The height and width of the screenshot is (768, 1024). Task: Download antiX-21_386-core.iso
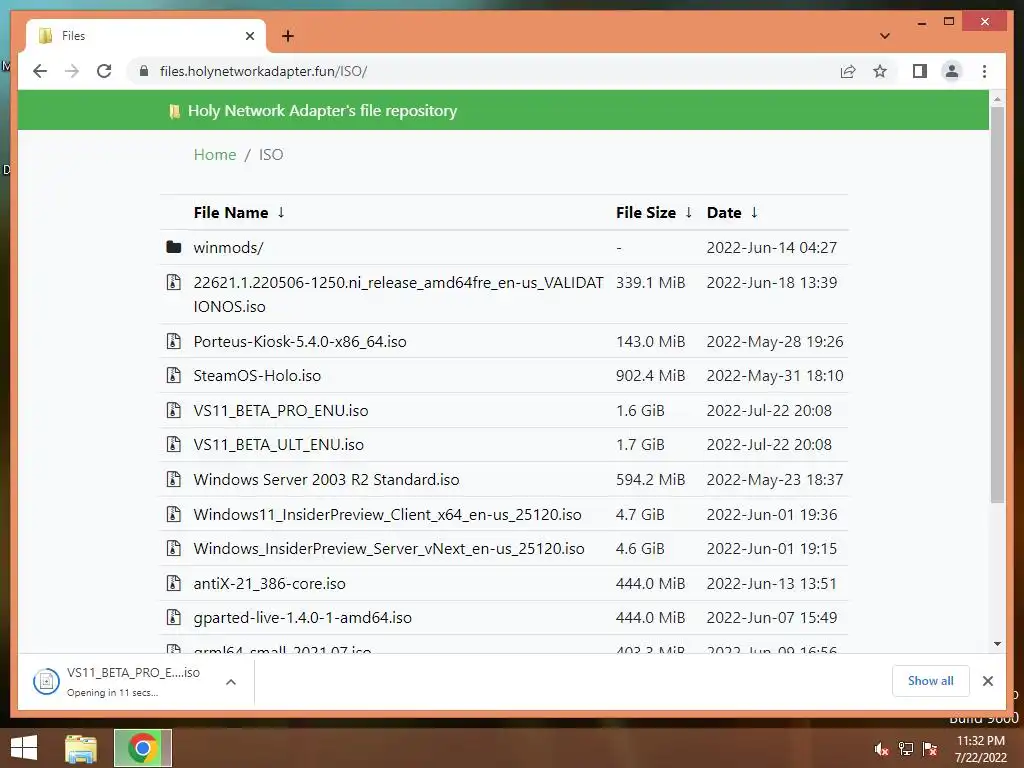click(269, 583)
